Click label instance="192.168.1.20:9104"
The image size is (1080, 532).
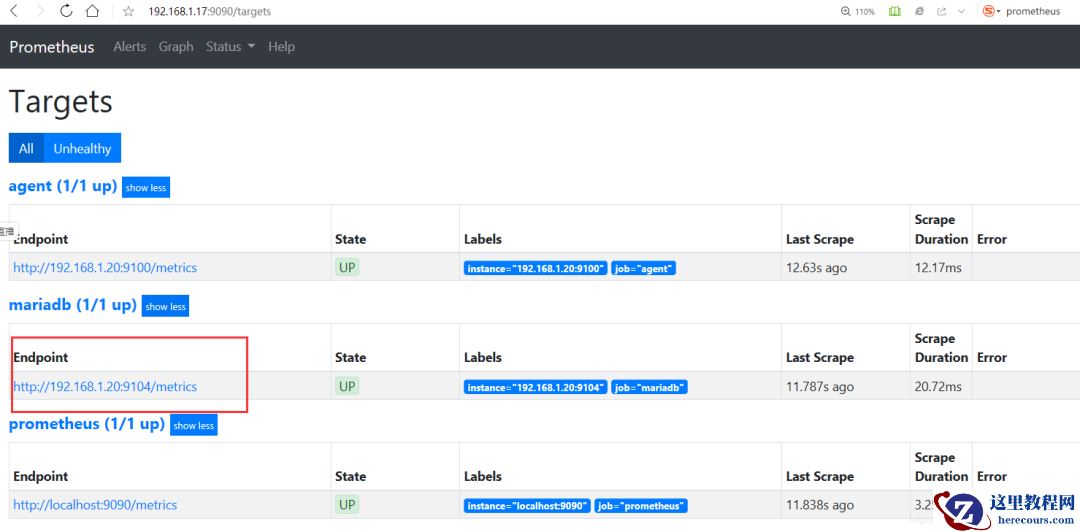(x=536, y=387)
